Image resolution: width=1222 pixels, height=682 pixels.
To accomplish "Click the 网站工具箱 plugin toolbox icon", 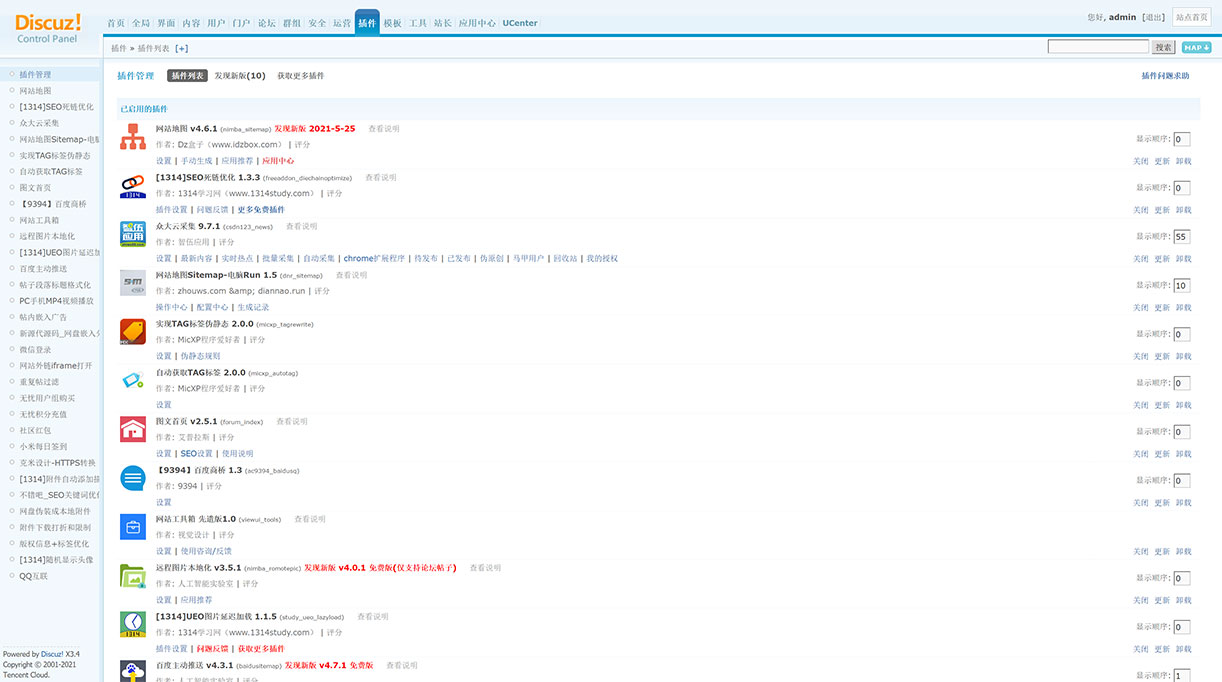I will [133, 527].
